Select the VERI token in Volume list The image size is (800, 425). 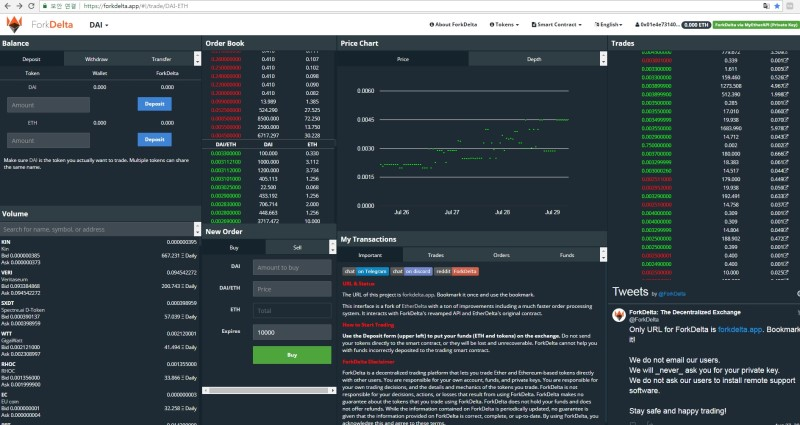click(99, 283)
